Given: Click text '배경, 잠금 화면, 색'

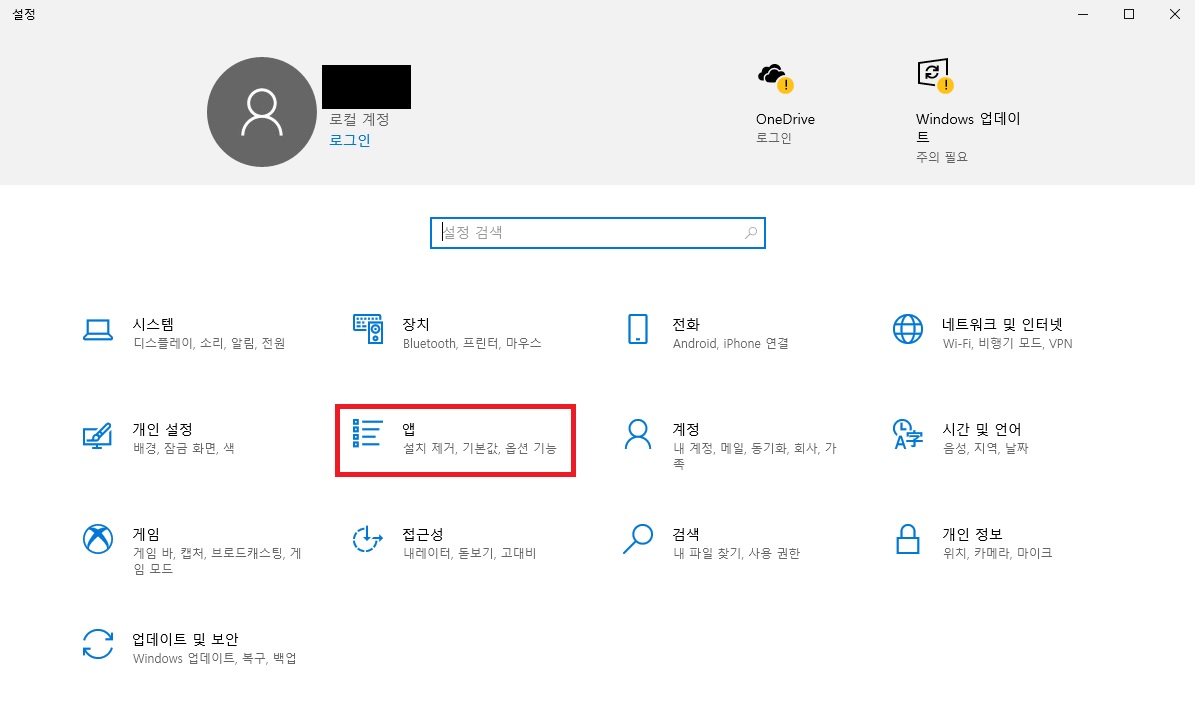Looking at the screenshot, I should pos(184,448).
